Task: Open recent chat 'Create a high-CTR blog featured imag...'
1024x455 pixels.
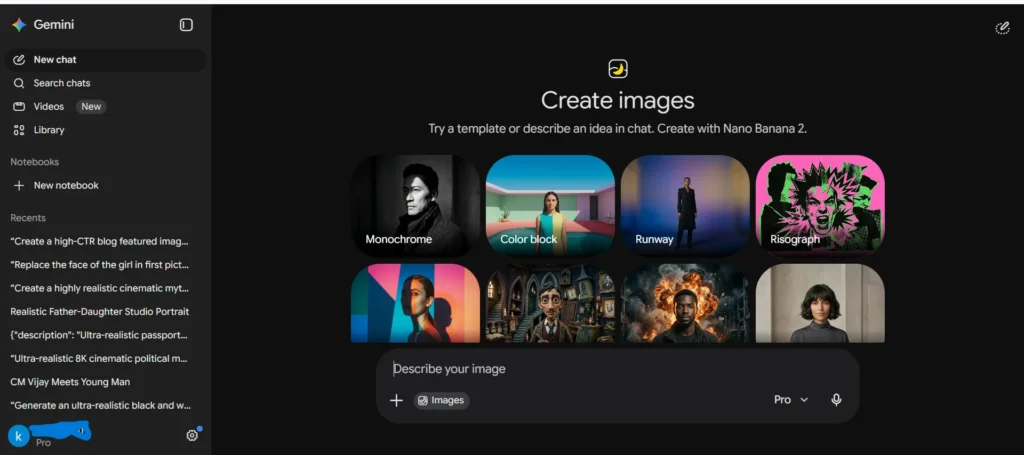Action: [100, 242]
